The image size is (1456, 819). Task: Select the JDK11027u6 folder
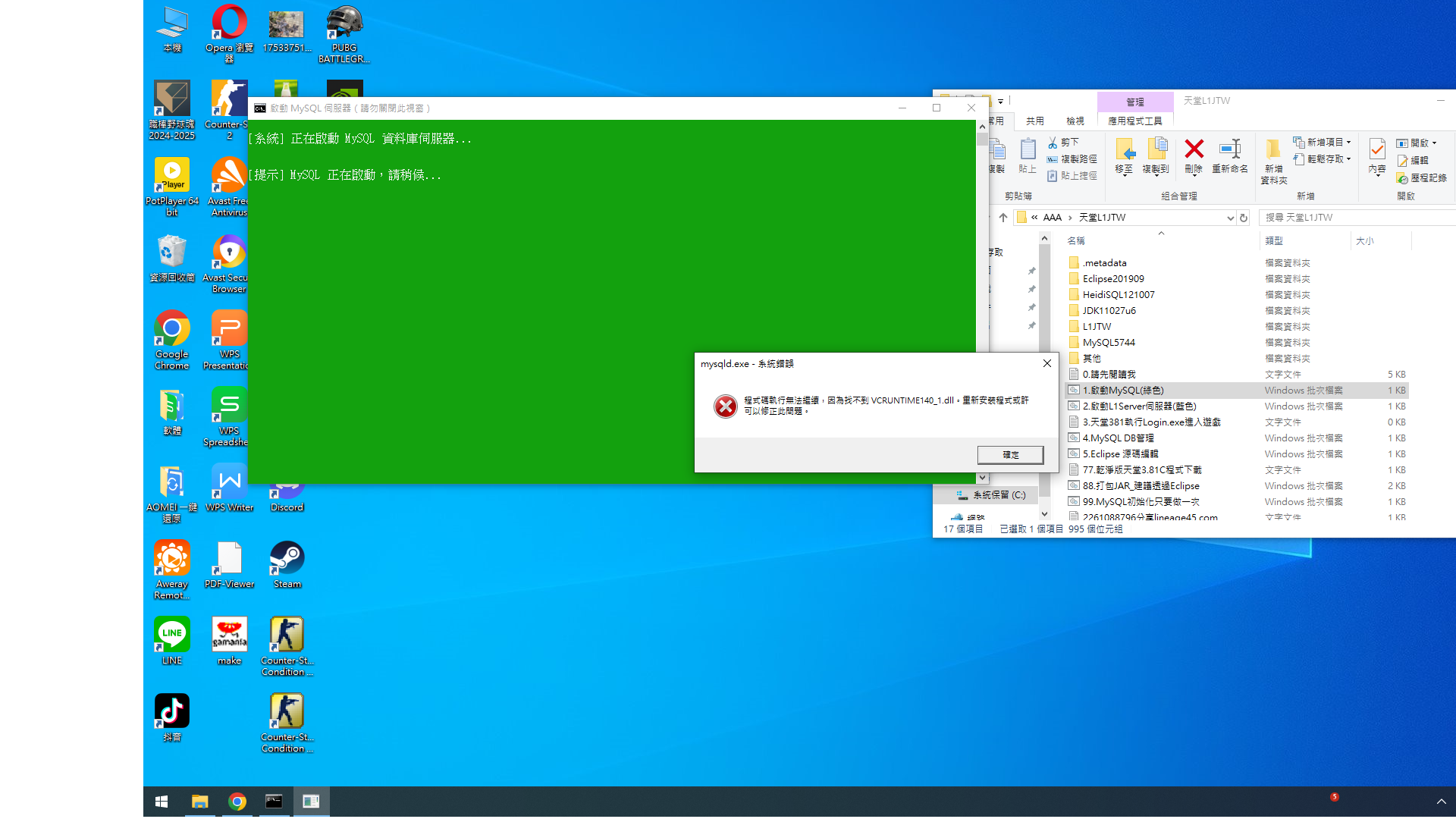(x=1109, y=311)
